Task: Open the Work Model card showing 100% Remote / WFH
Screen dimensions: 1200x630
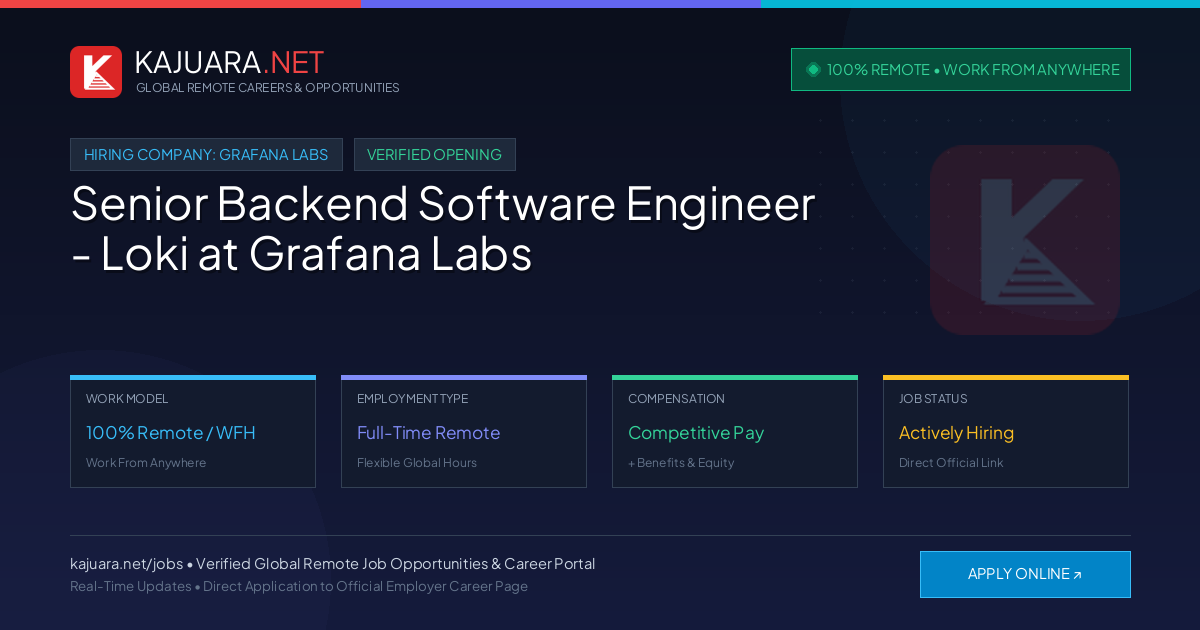Action: click(193, 432)
